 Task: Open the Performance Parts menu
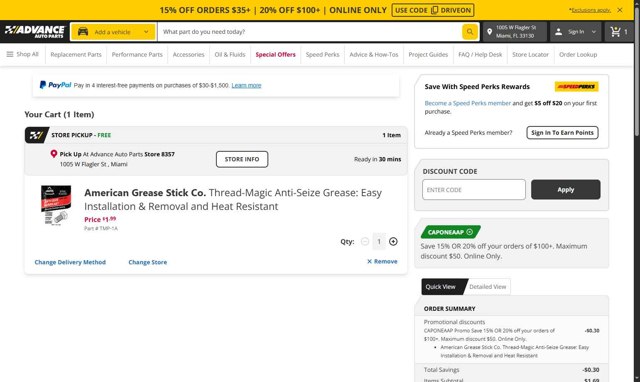click(137, 54)
